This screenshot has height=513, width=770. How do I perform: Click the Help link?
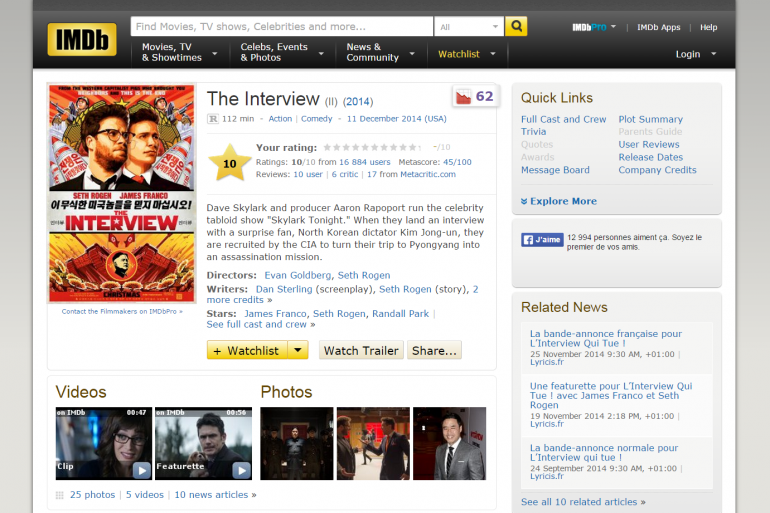(x=708, y=27)
